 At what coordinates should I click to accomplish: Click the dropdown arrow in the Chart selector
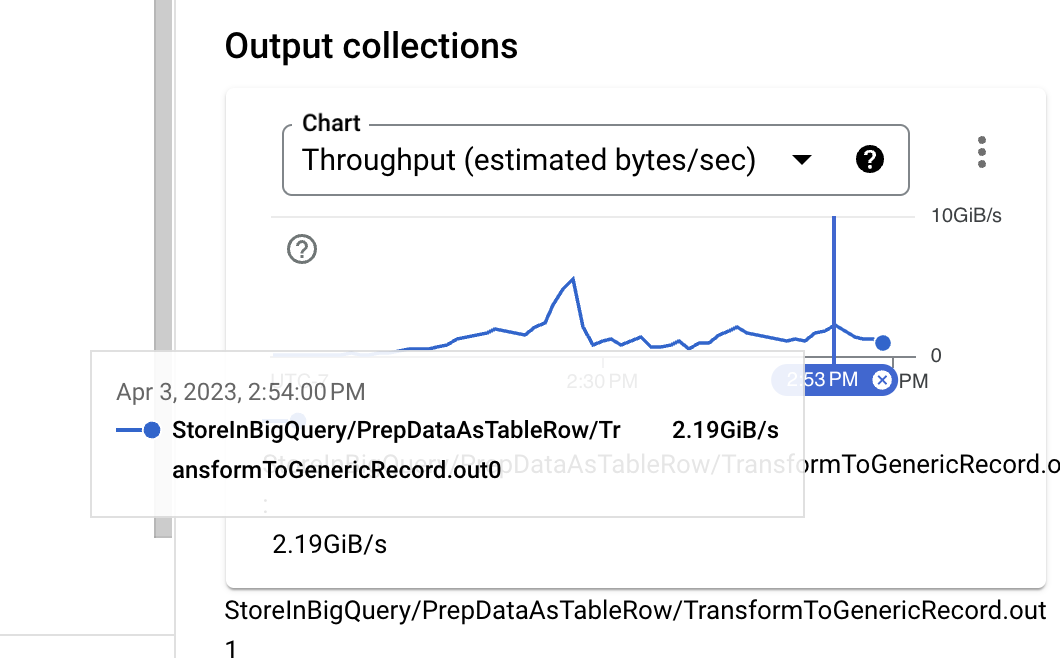point(802,159)
